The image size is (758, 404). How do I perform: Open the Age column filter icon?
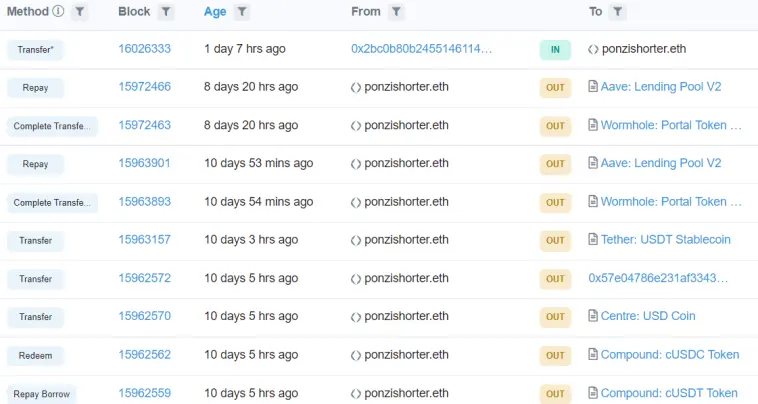(242, 12)
